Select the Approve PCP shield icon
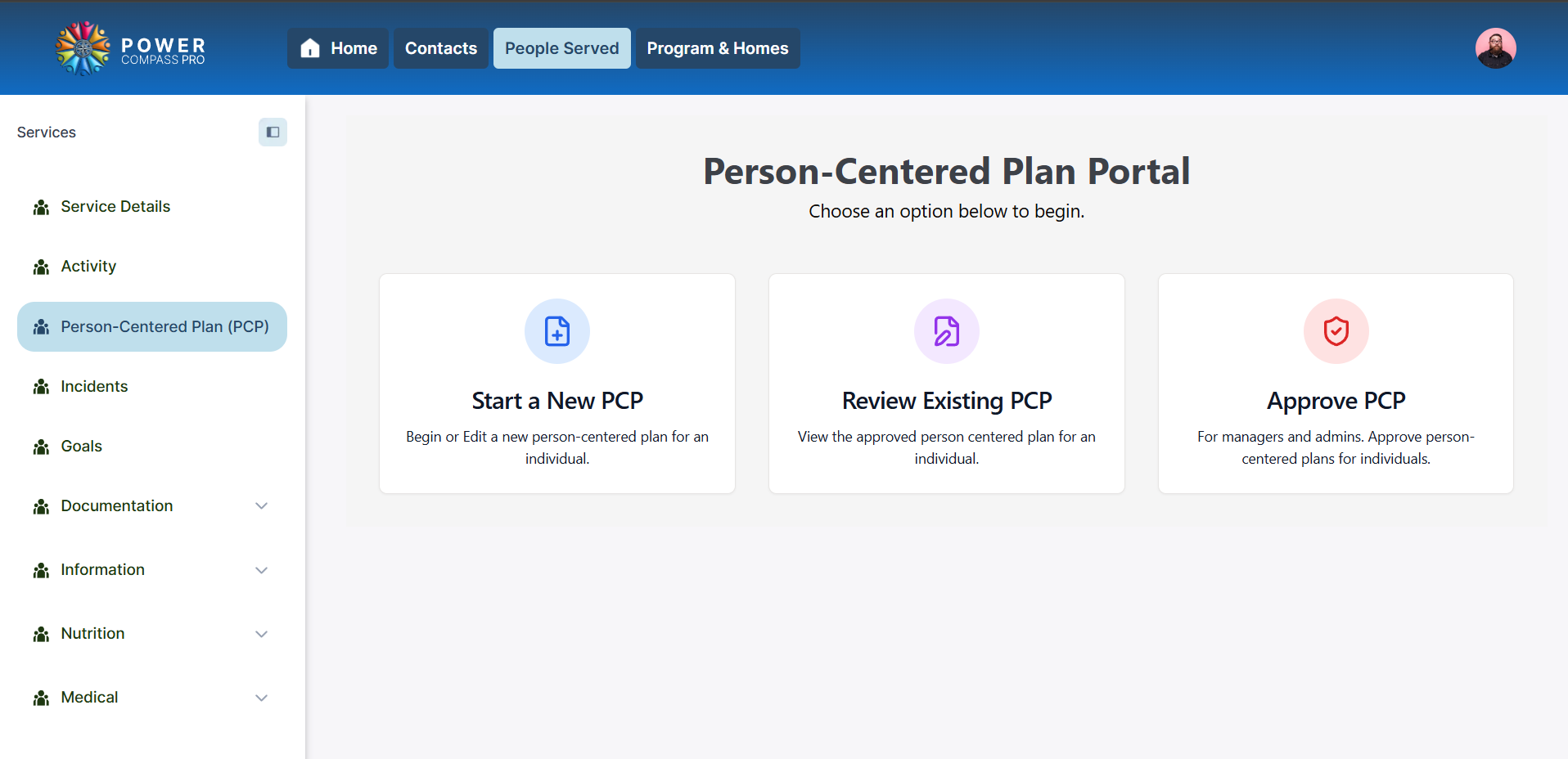Screen dimensions: 1568x759 [1335, 331]
